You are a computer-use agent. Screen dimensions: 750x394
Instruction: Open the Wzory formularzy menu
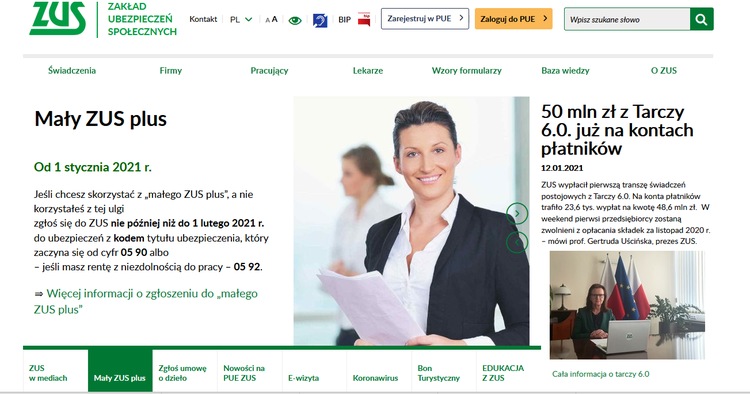point(466,70)
